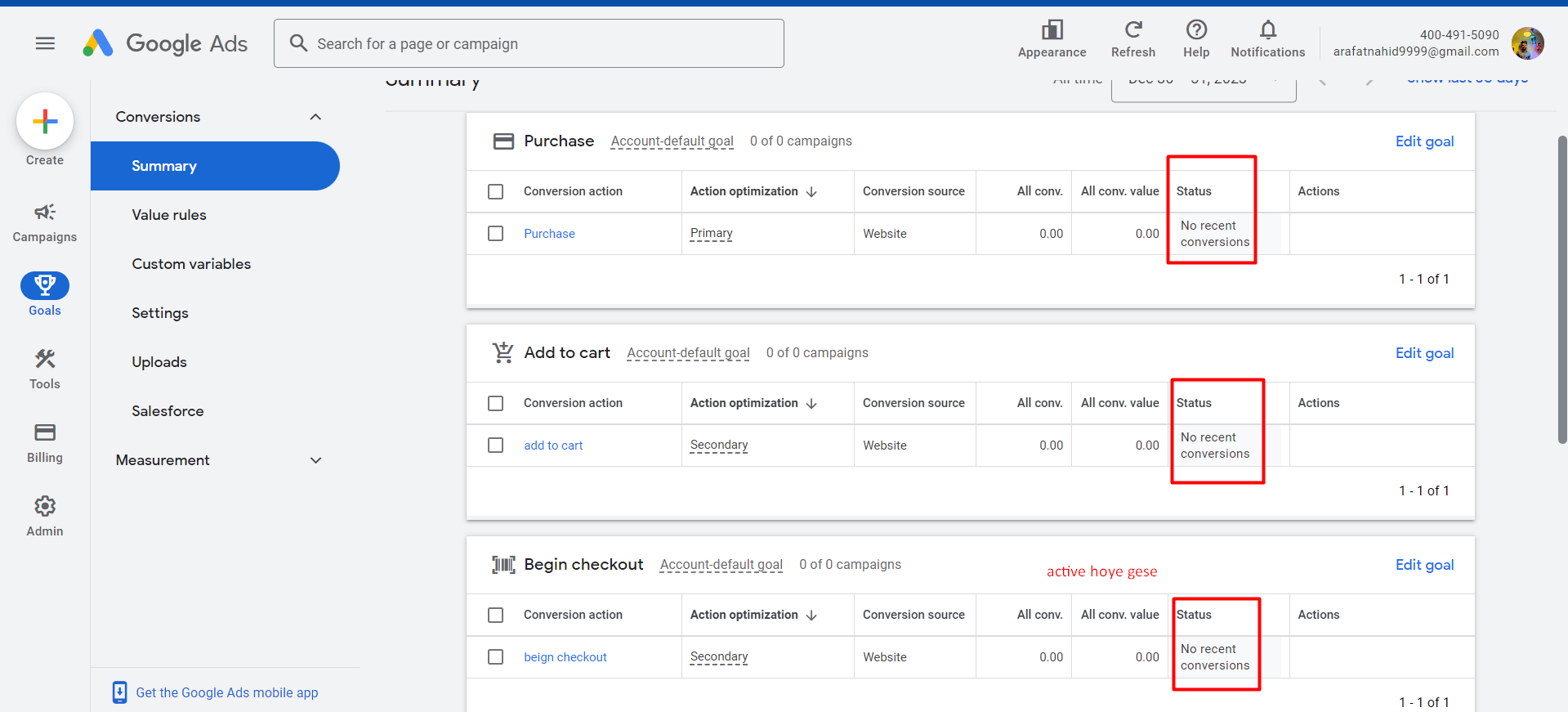Go to Campaigns in the sidebar
Image resolution: width=1568 pixels, height=712 pixels.
(45, 222)
